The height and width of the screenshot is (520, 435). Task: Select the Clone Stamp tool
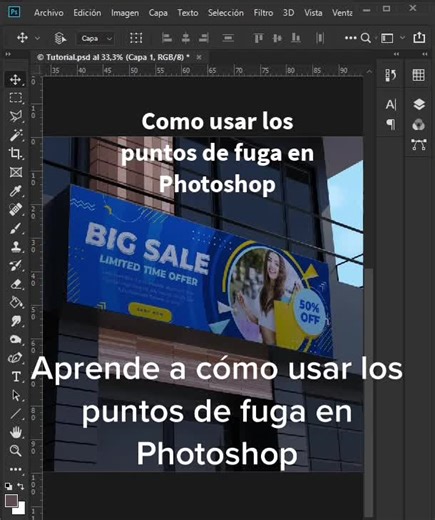pos(16,247)
